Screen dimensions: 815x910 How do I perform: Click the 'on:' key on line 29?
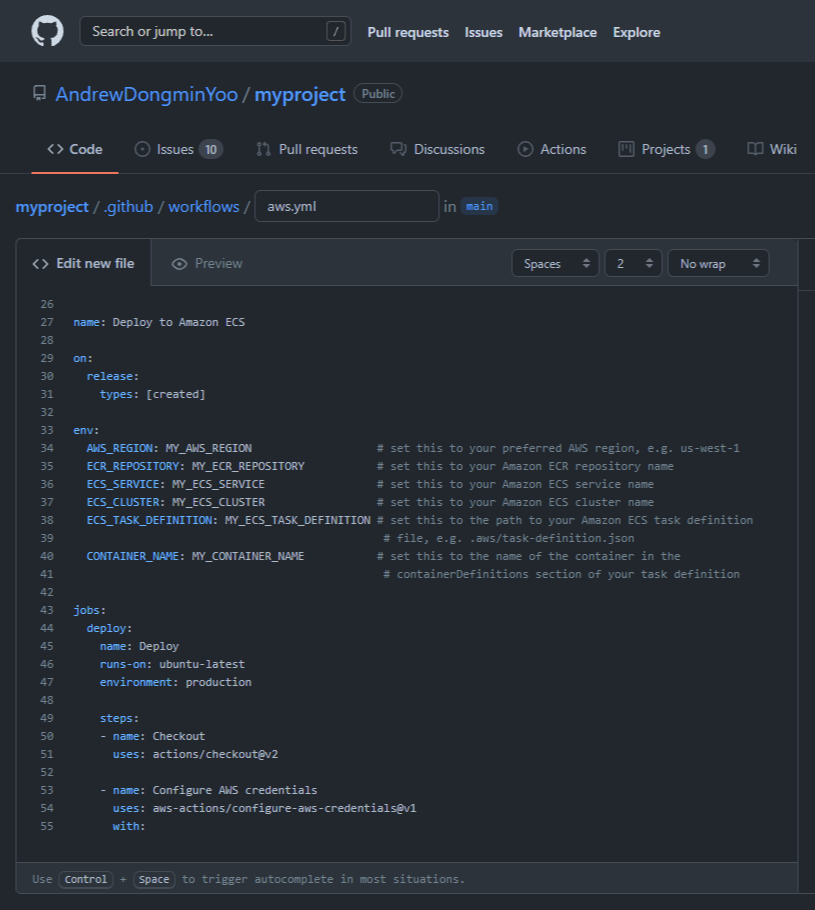tap(83, 358)
